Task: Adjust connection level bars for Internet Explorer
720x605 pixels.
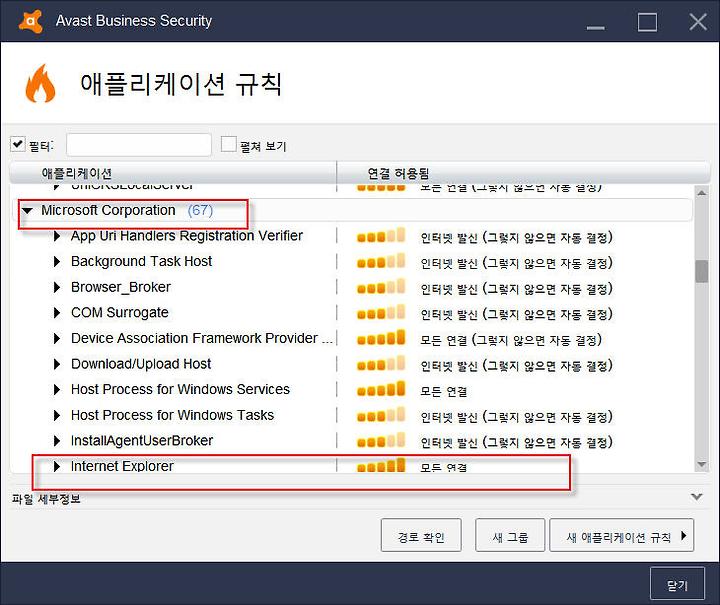Action: [381, 465]
